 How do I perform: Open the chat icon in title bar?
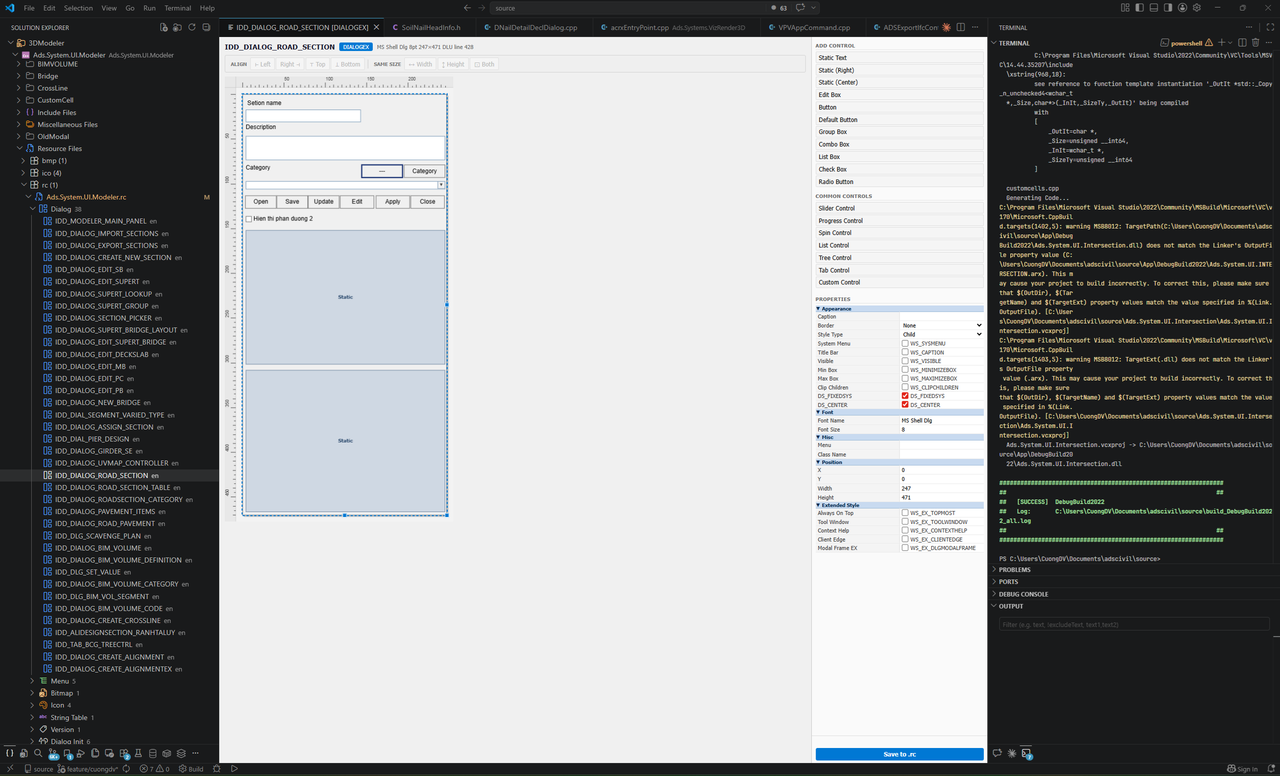tap(800, 7)
